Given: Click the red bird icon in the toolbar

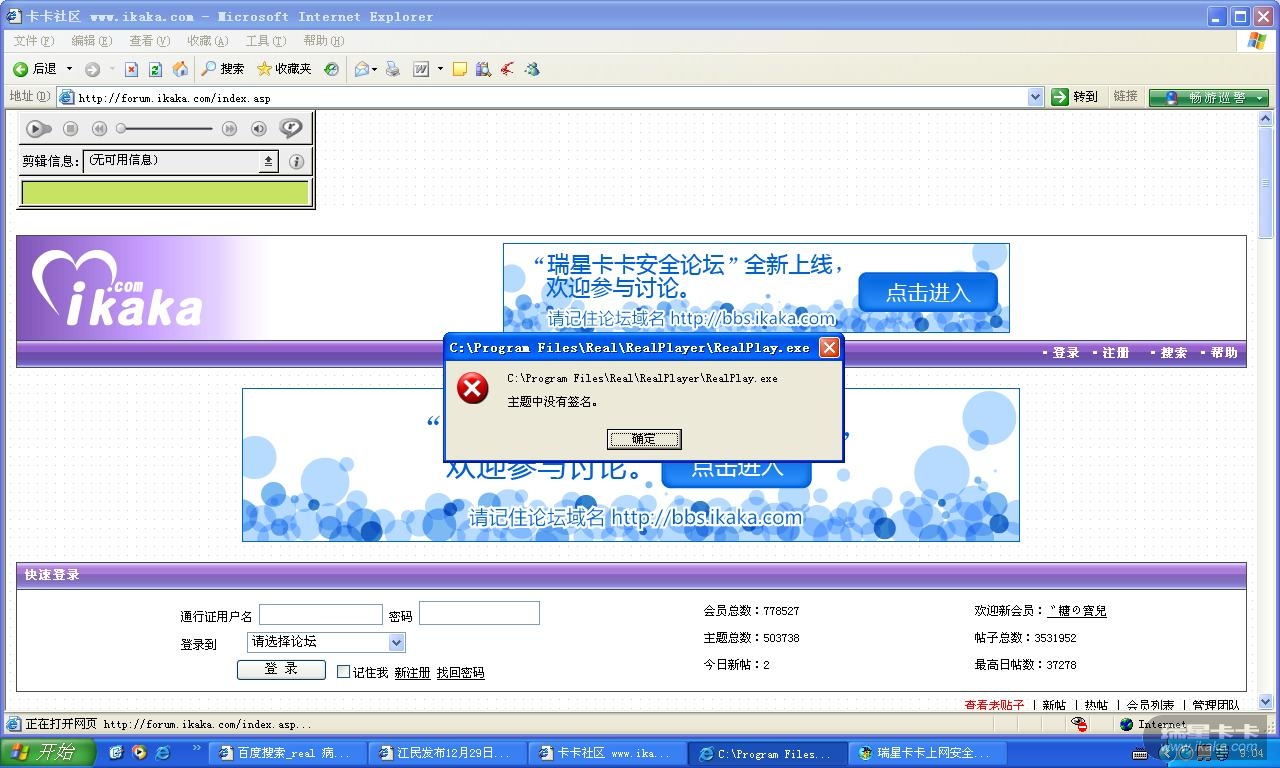Looking at the screenshot, I should (x=508, y=69).
